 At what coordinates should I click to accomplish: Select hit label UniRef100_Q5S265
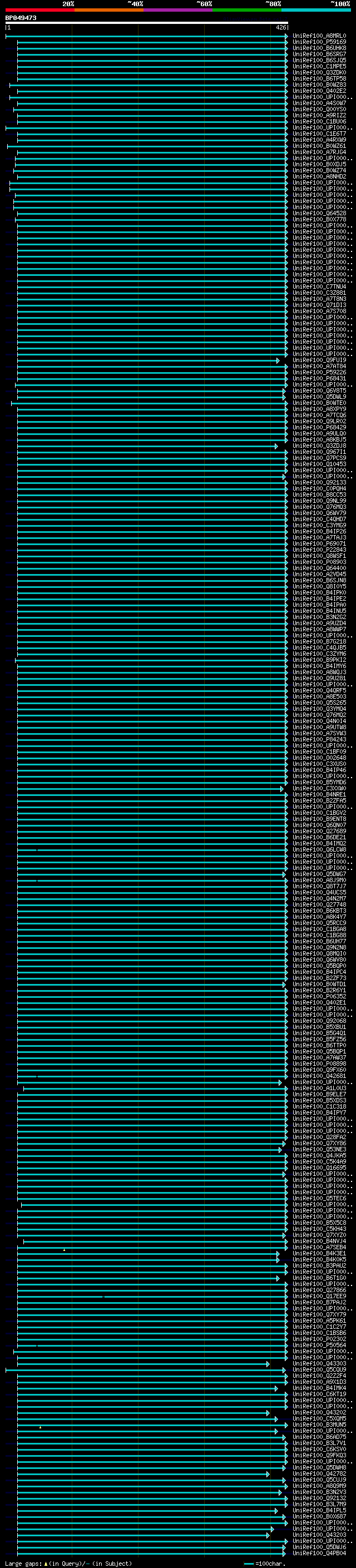click(319, 703)
